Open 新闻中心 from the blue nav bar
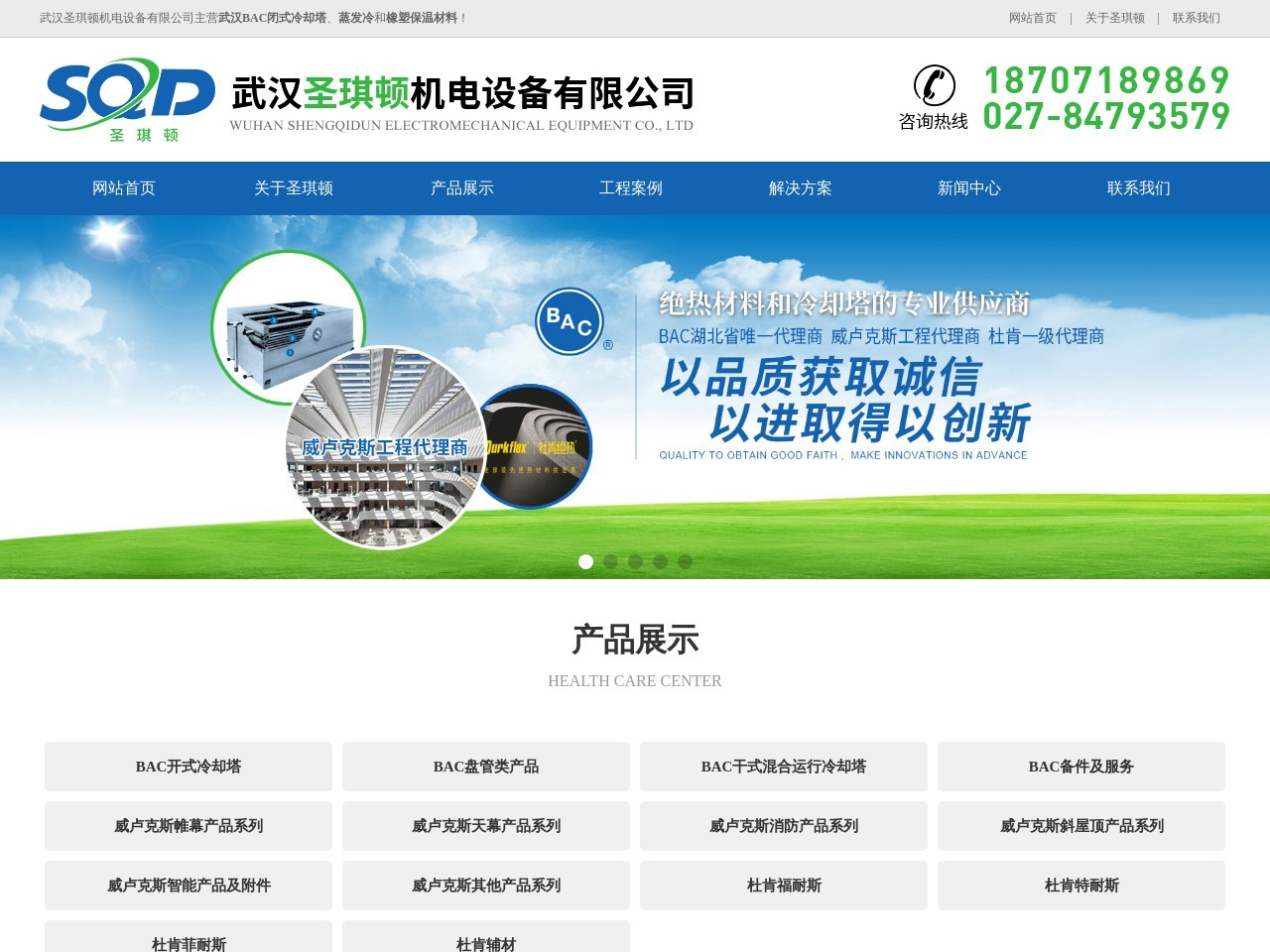Screen dimensions: 1270x952 point(969,188)
